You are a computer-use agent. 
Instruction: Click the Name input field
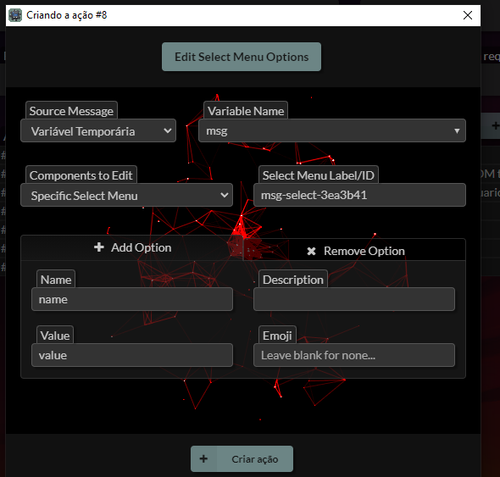[x=132, y=299]
